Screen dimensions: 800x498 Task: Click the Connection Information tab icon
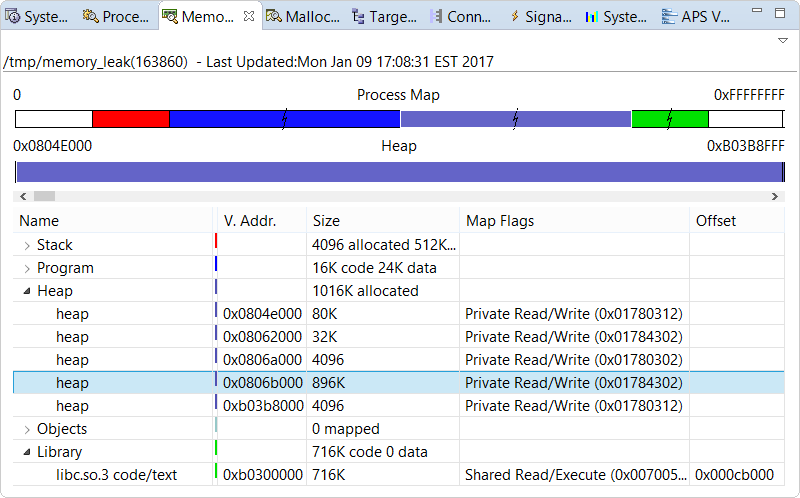[436, 17]
